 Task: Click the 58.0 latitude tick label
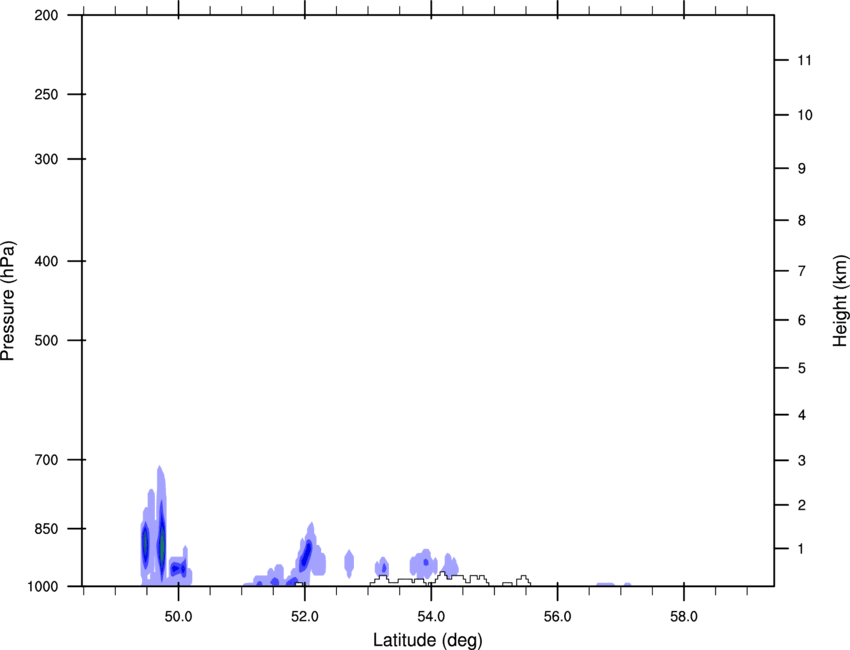pos(684,617)
